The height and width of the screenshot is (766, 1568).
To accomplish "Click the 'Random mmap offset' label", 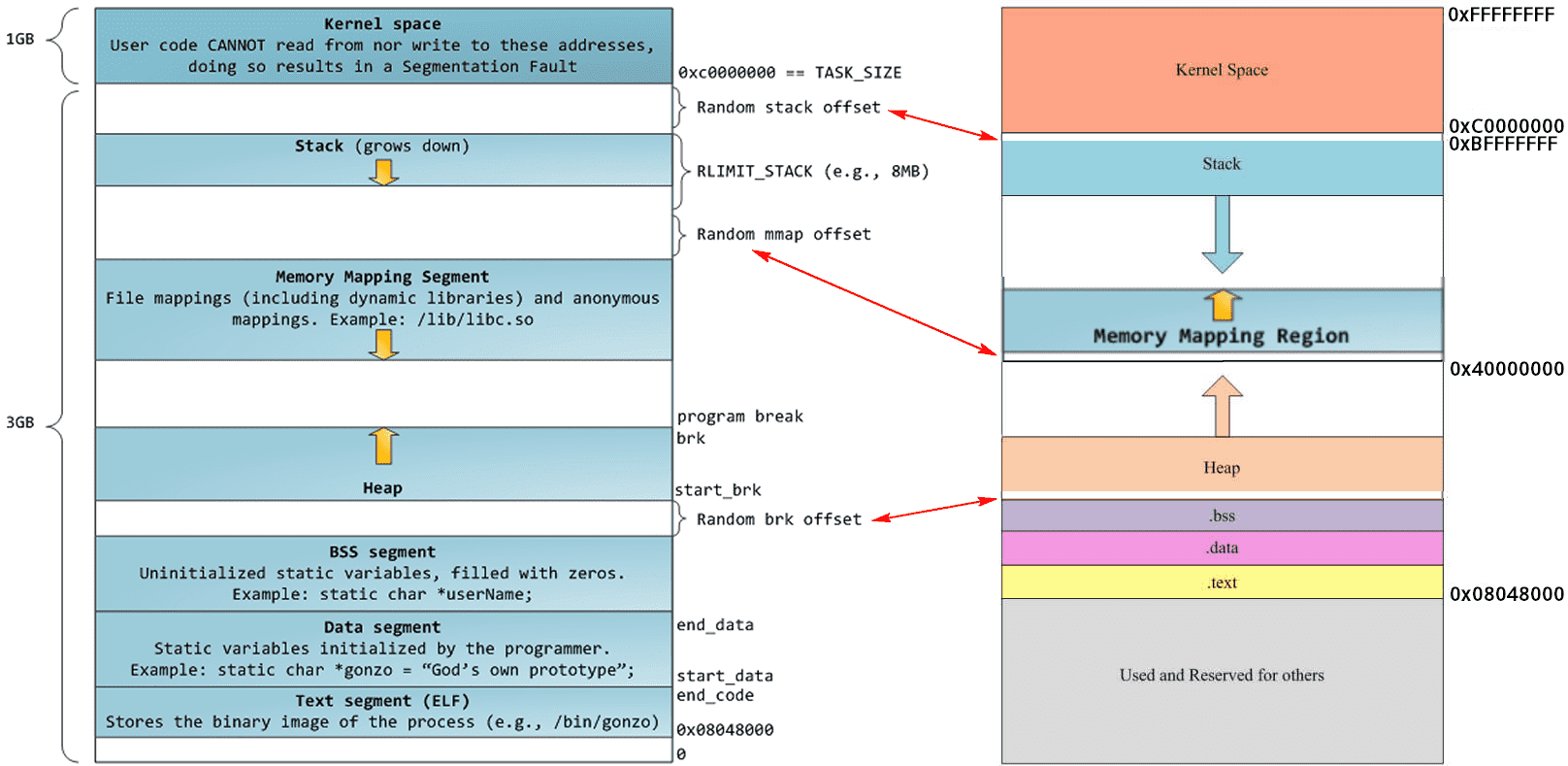I will 783,234.
